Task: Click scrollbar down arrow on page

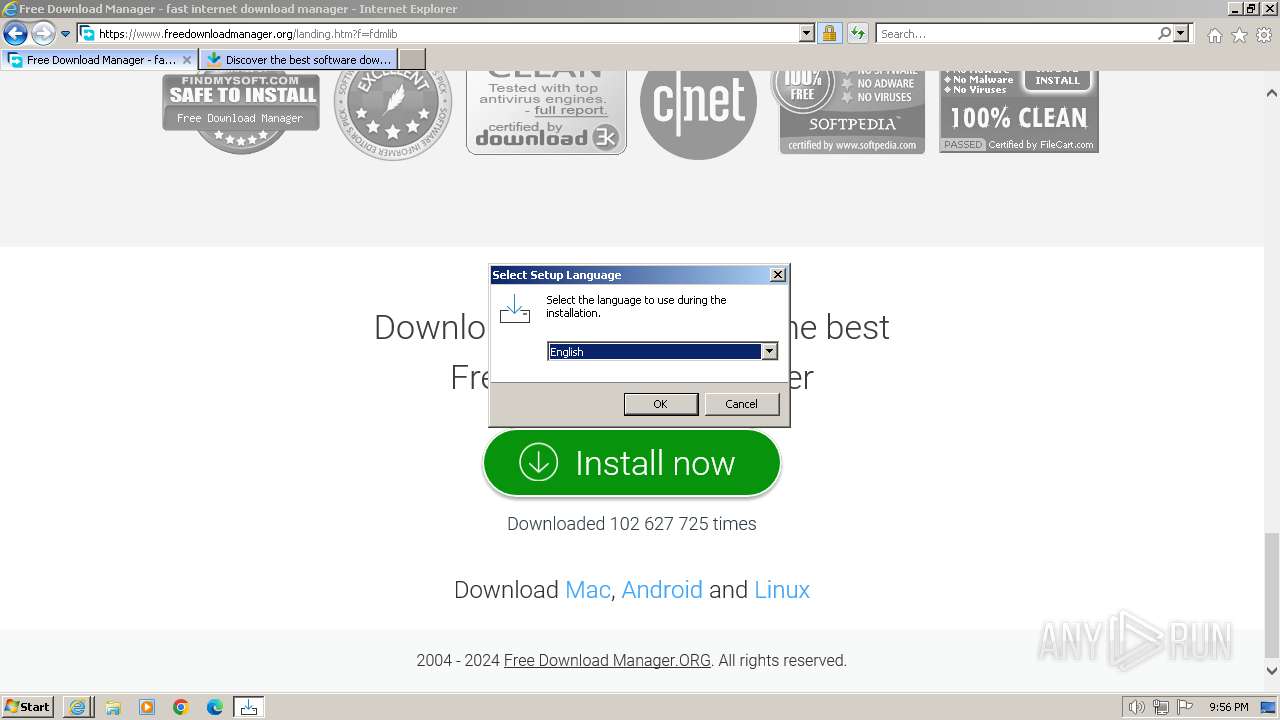Action: 1272,671
